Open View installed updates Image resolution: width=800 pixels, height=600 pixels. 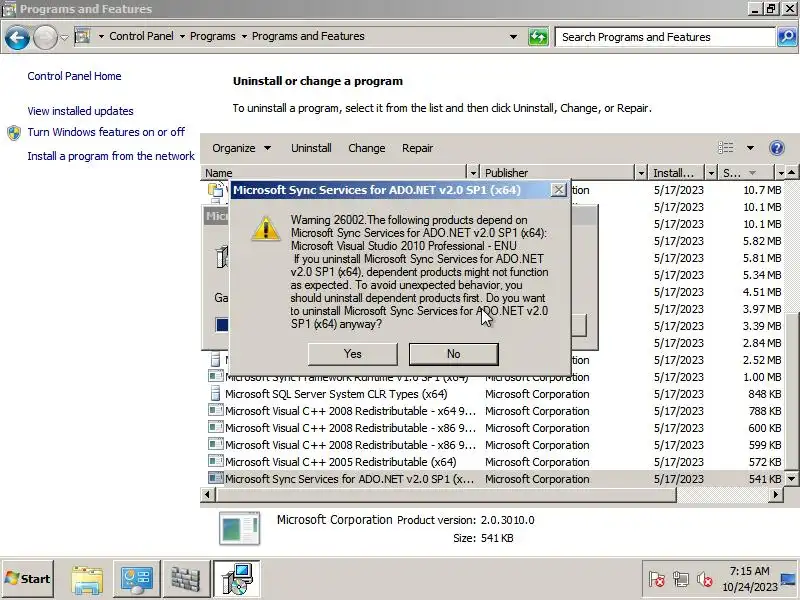click(81, 111)
